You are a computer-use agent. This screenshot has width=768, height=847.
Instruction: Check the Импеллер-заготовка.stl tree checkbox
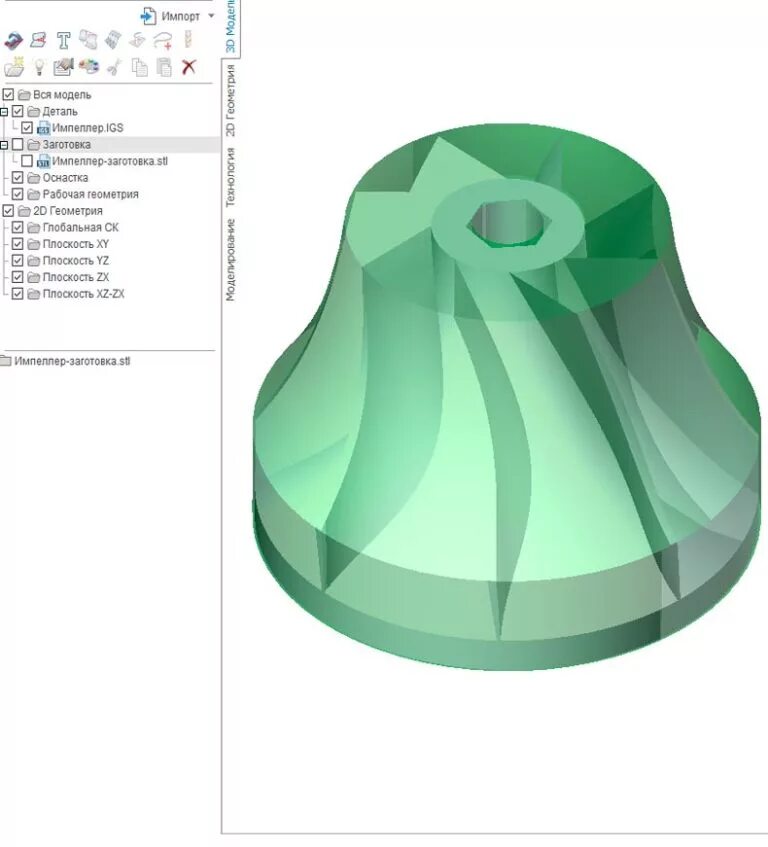(x=27, y=161)
